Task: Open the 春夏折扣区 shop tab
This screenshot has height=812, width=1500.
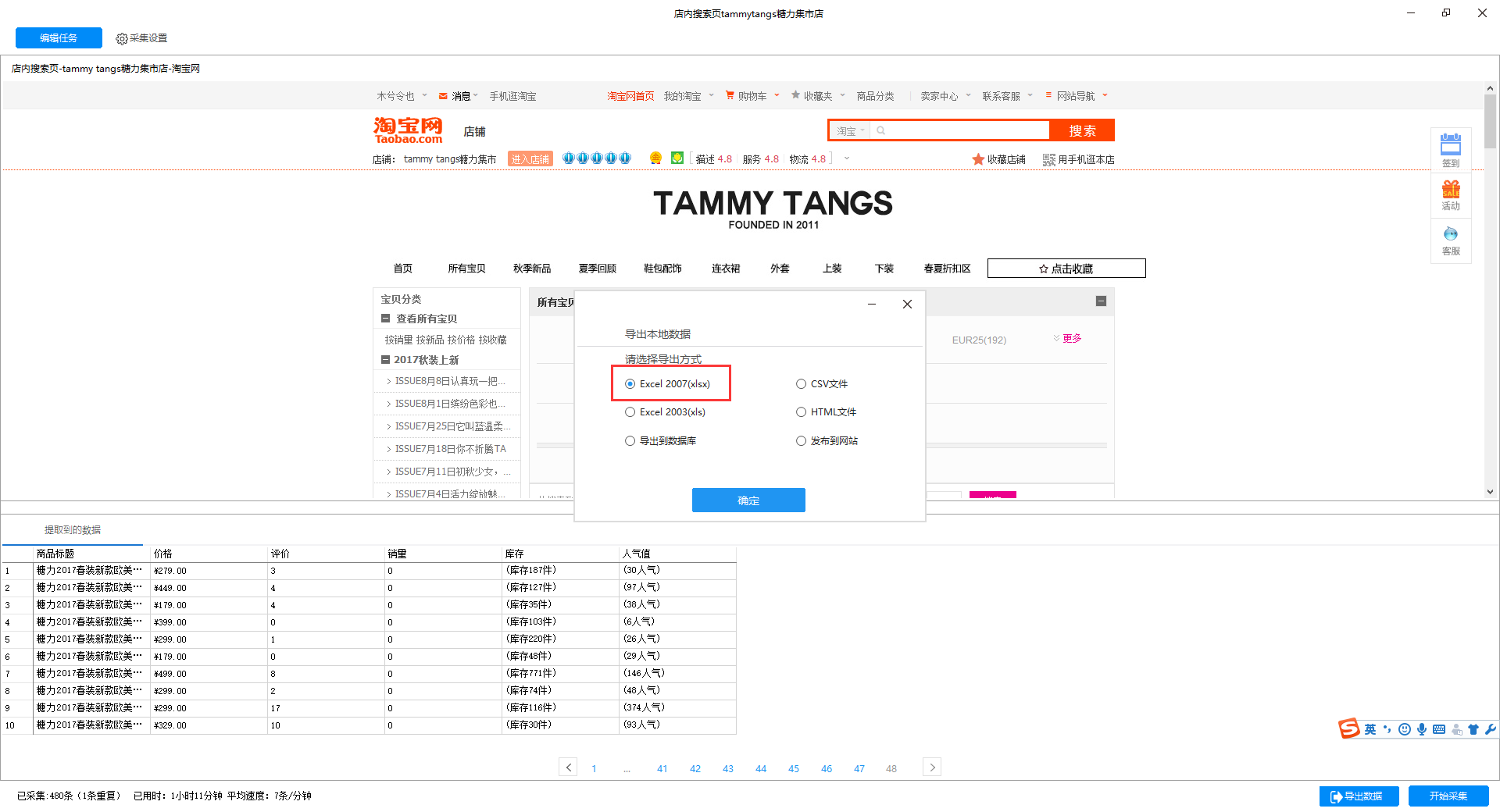Action: [x=947, y=269]
